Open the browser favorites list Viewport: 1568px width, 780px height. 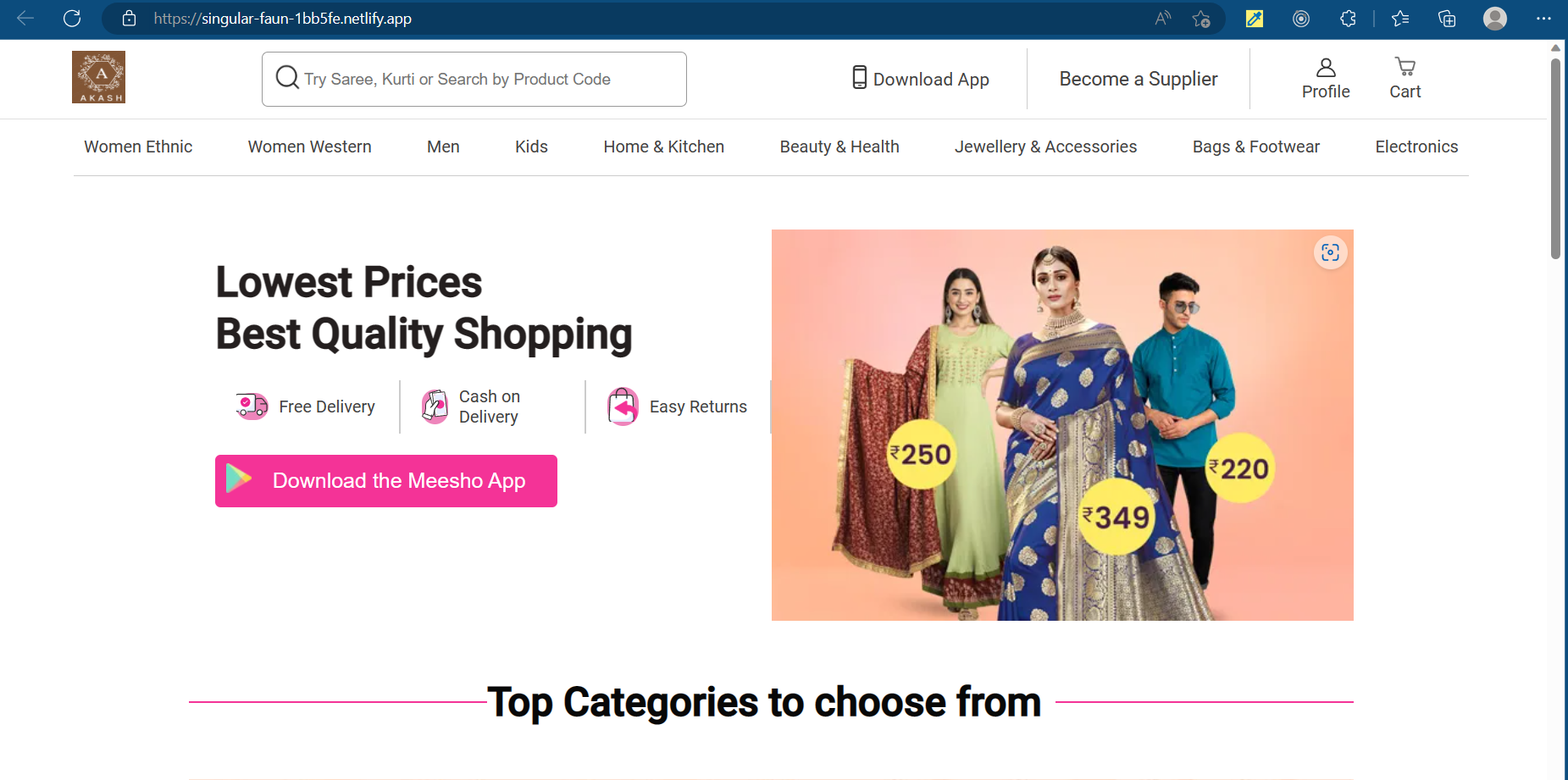click(1401, 18)
